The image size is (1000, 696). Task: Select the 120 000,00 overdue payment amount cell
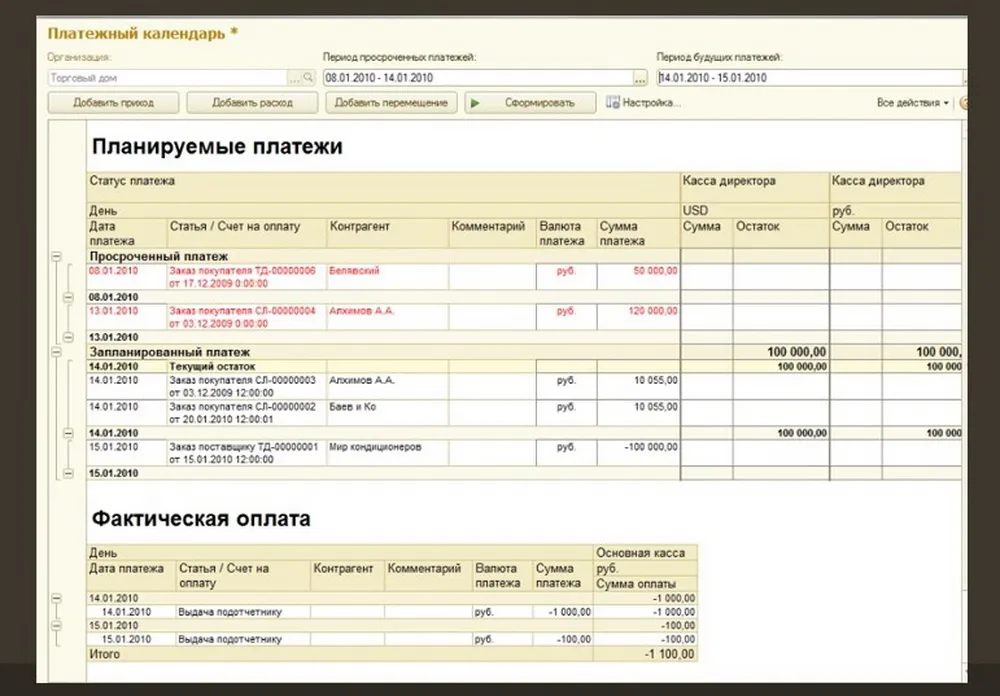point(638,317)
